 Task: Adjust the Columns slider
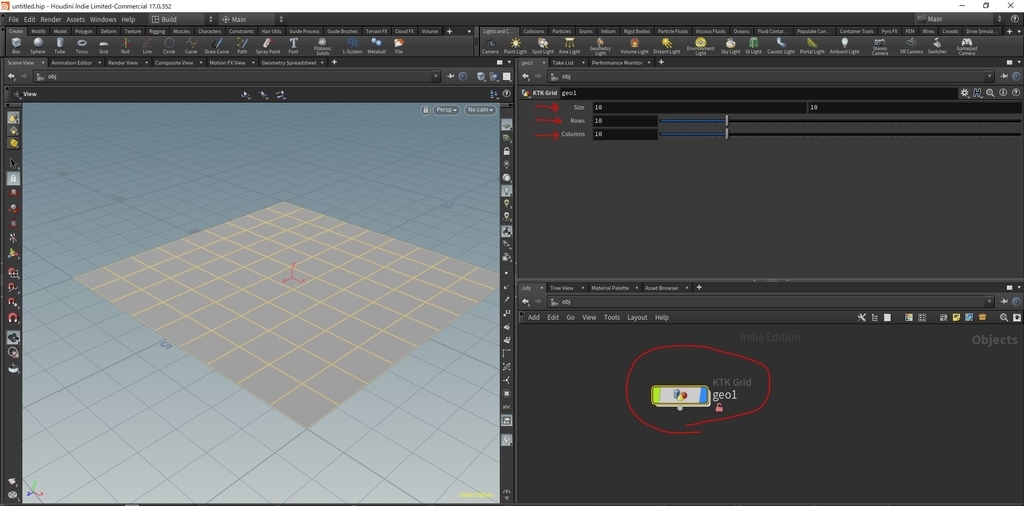pyautogui.click(x=840, y=134)
